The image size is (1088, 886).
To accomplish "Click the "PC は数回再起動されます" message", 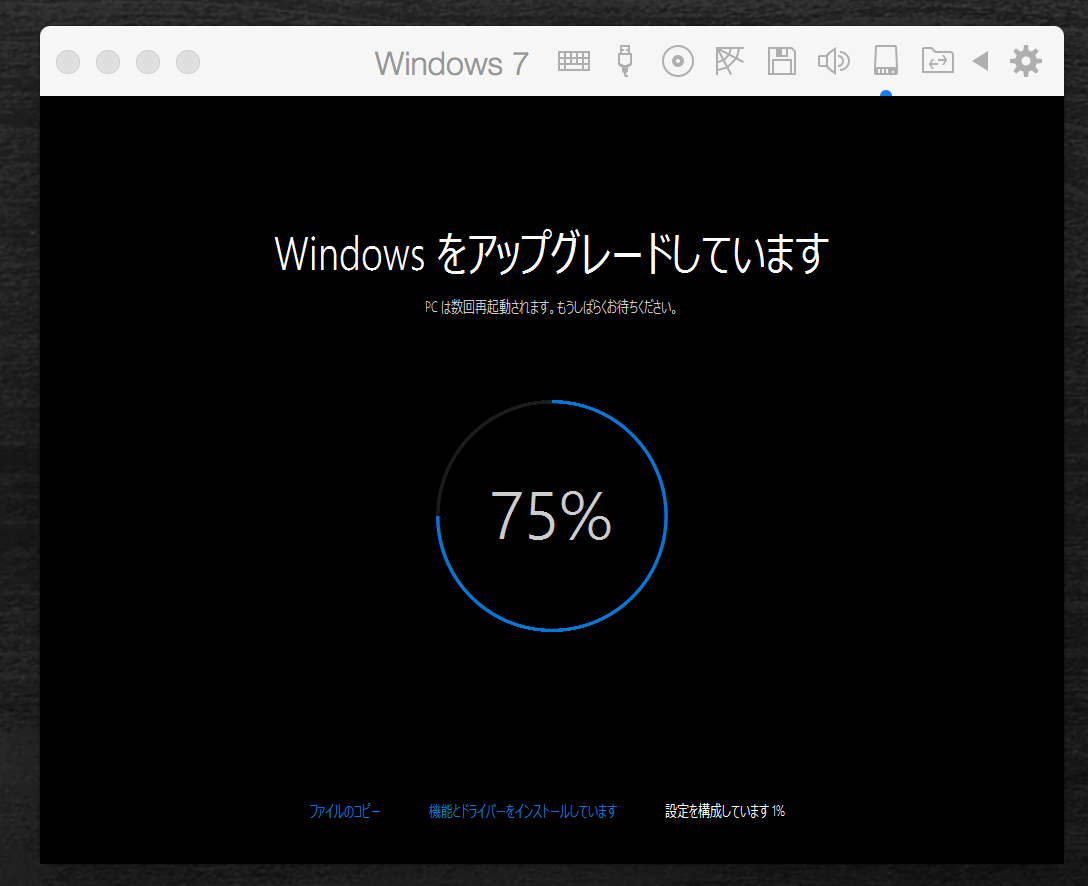I will pos(552,307).
